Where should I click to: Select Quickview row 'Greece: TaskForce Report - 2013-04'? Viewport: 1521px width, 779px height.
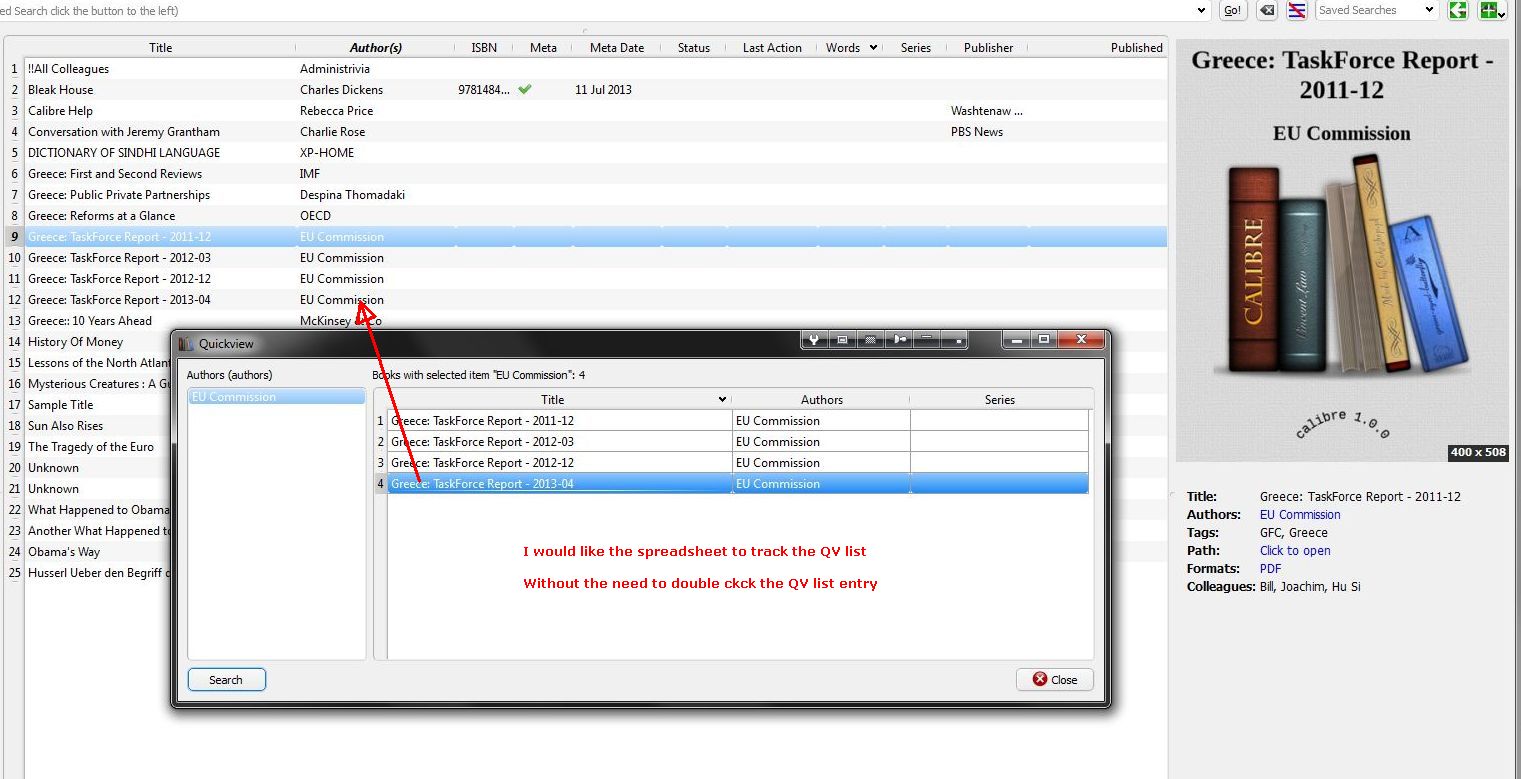coord(738,484)
